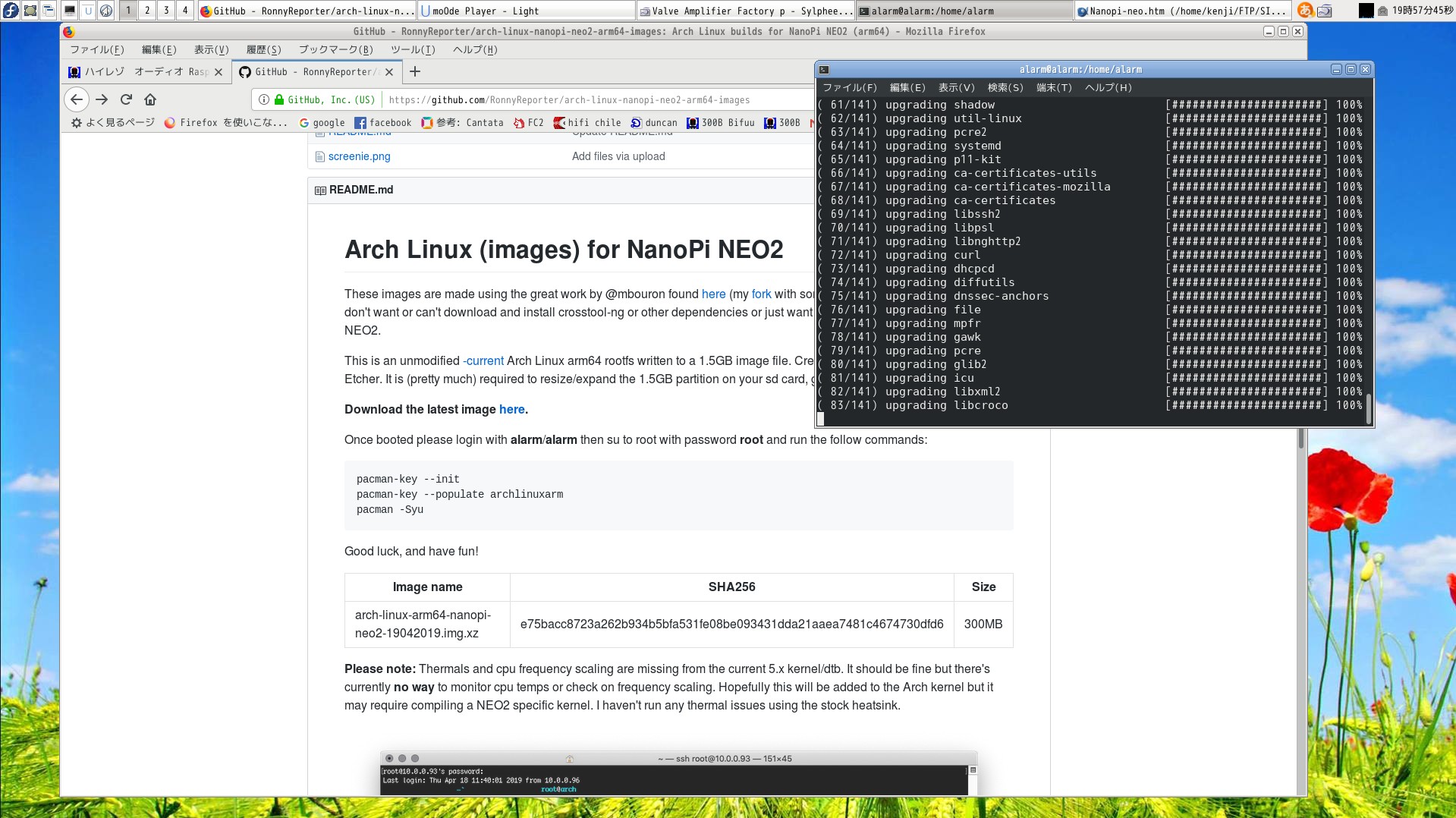The width and height of the screenshot is (1456, 818).
Task: Open the screenie.png file link
Action: click(359, 156)
